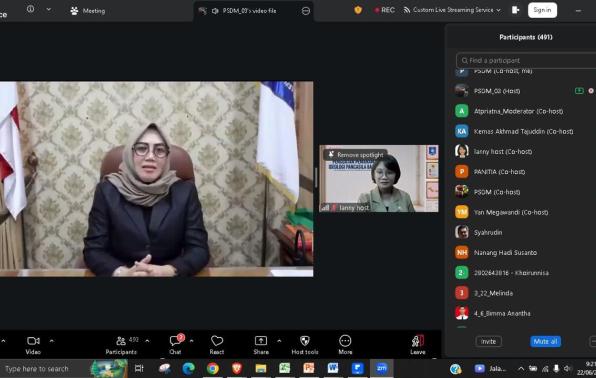Screen dimensions: 596x378
Task: Click the Leave meeting button
Action: [417, 345]
